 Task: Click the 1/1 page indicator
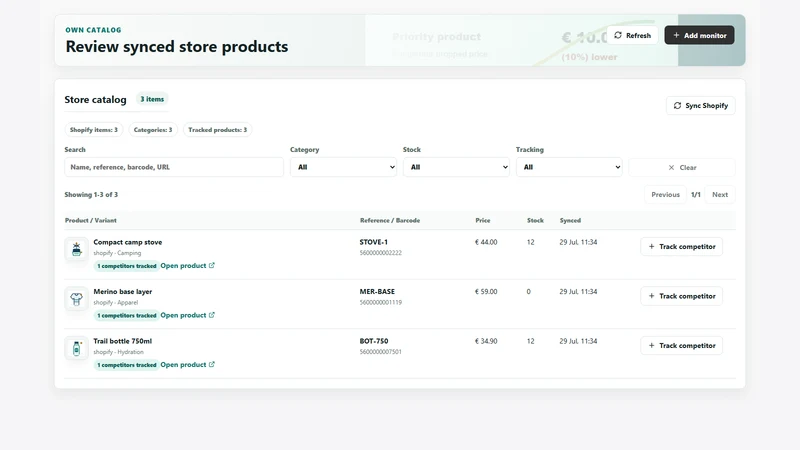(695, 194)
